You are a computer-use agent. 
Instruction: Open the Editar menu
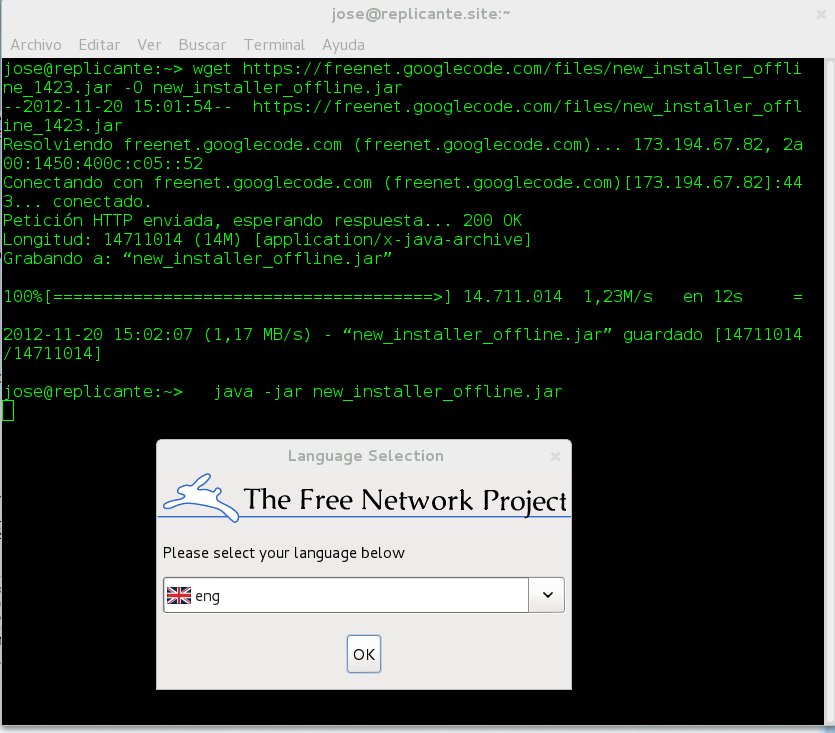98,45
